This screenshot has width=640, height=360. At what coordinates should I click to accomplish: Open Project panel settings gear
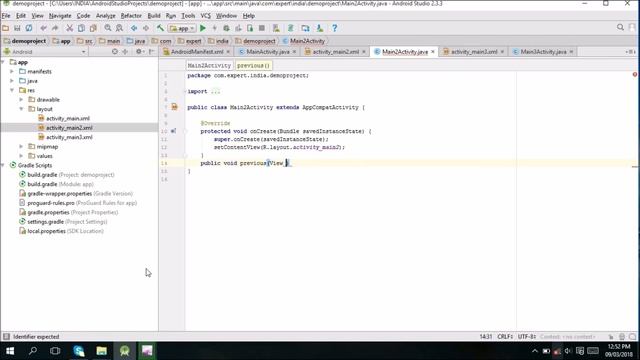[x=139, y=52]
